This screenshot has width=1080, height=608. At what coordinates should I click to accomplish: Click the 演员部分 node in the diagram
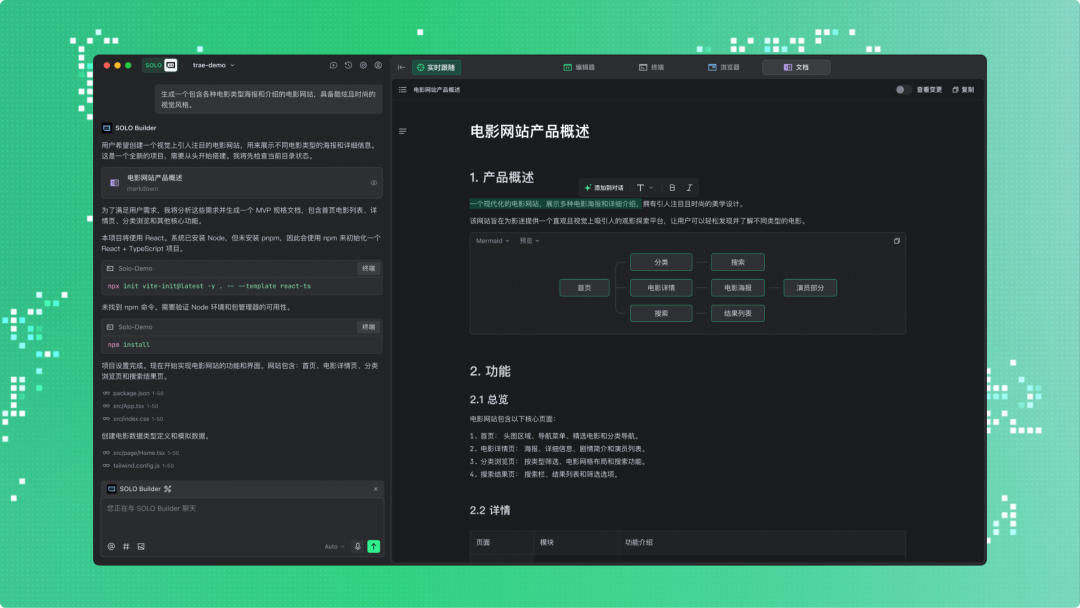[810, 288]
